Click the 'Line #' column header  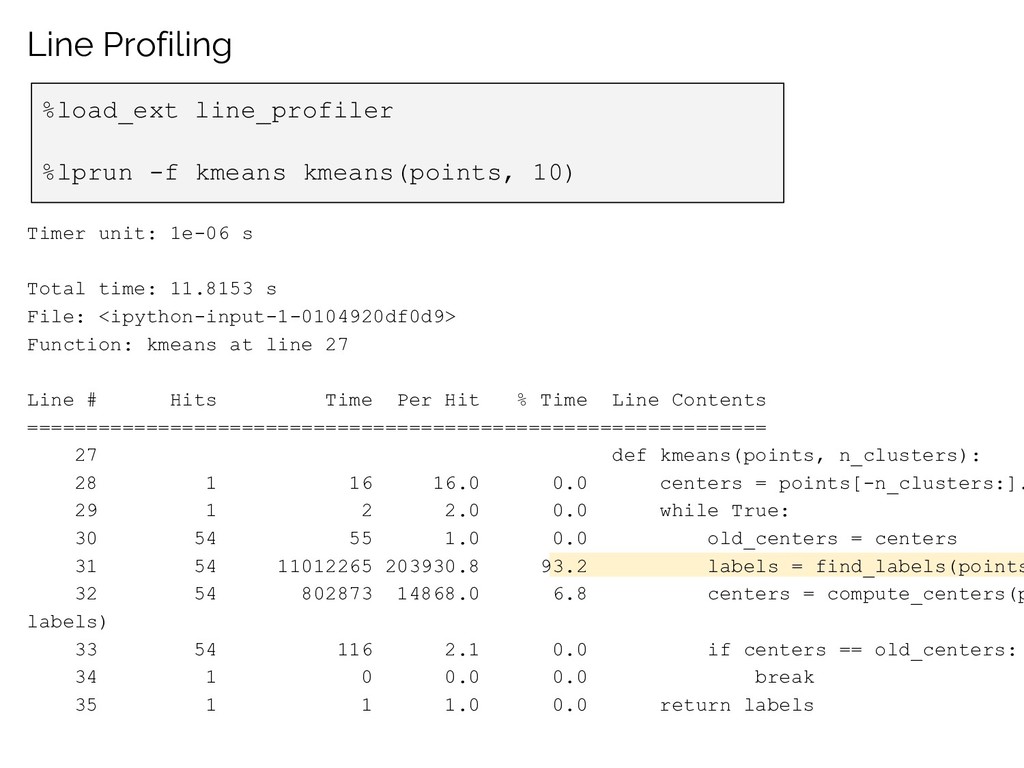(x=62, y=400)
